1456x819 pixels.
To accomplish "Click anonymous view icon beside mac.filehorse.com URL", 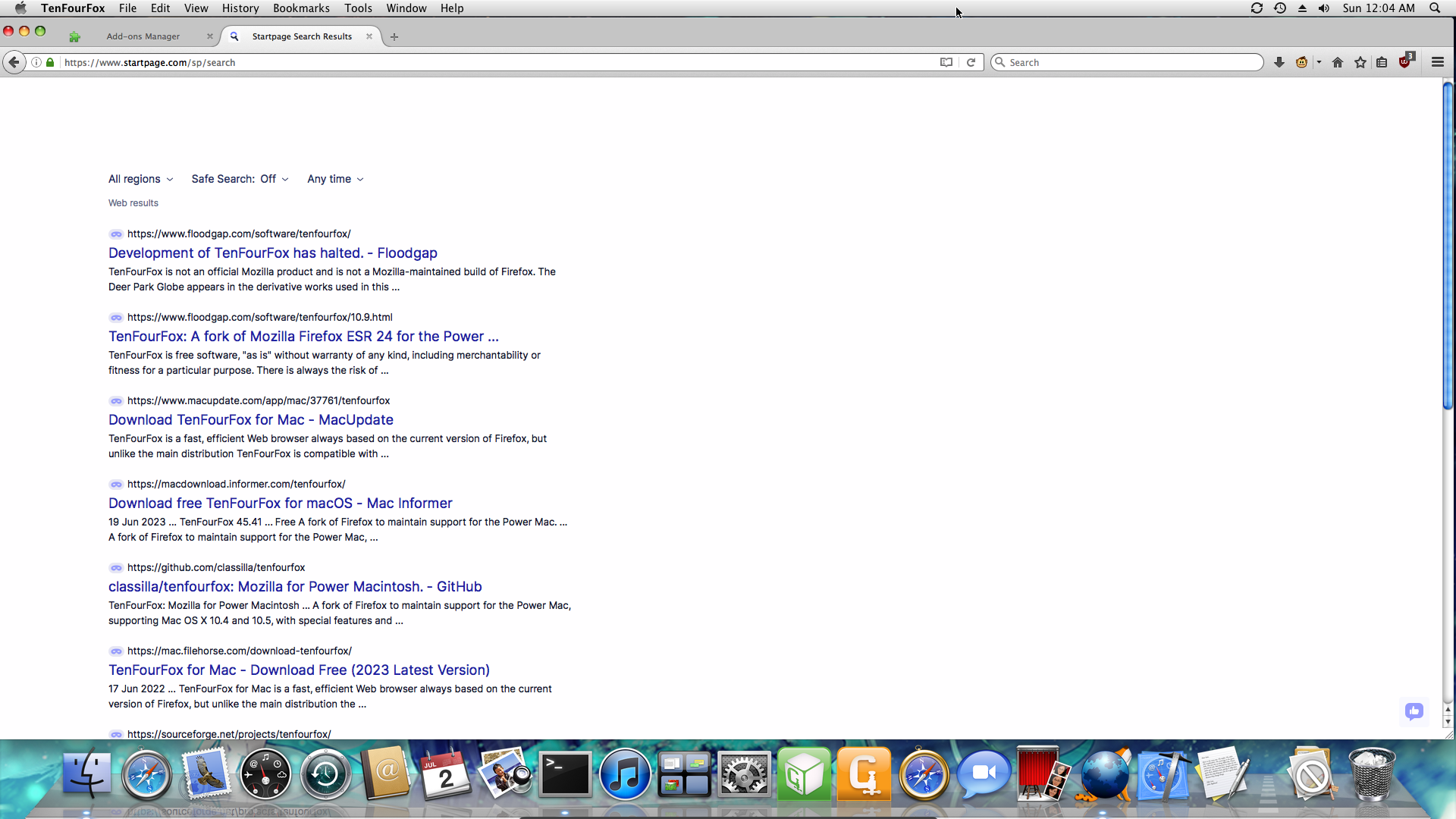I will [x=116, y=651].
